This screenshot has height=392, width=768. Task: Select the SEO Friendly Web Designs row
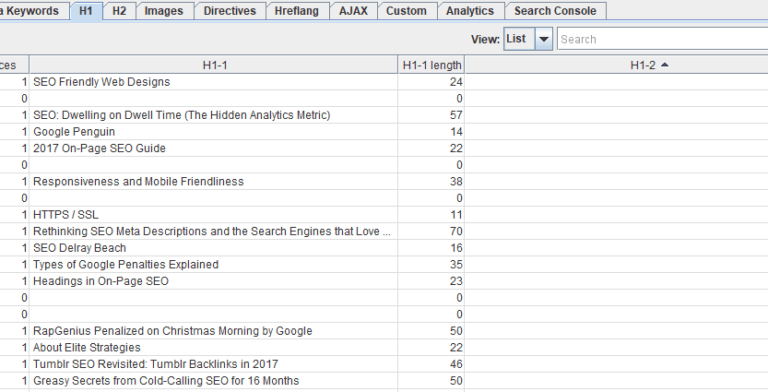[x=384, y=82]
